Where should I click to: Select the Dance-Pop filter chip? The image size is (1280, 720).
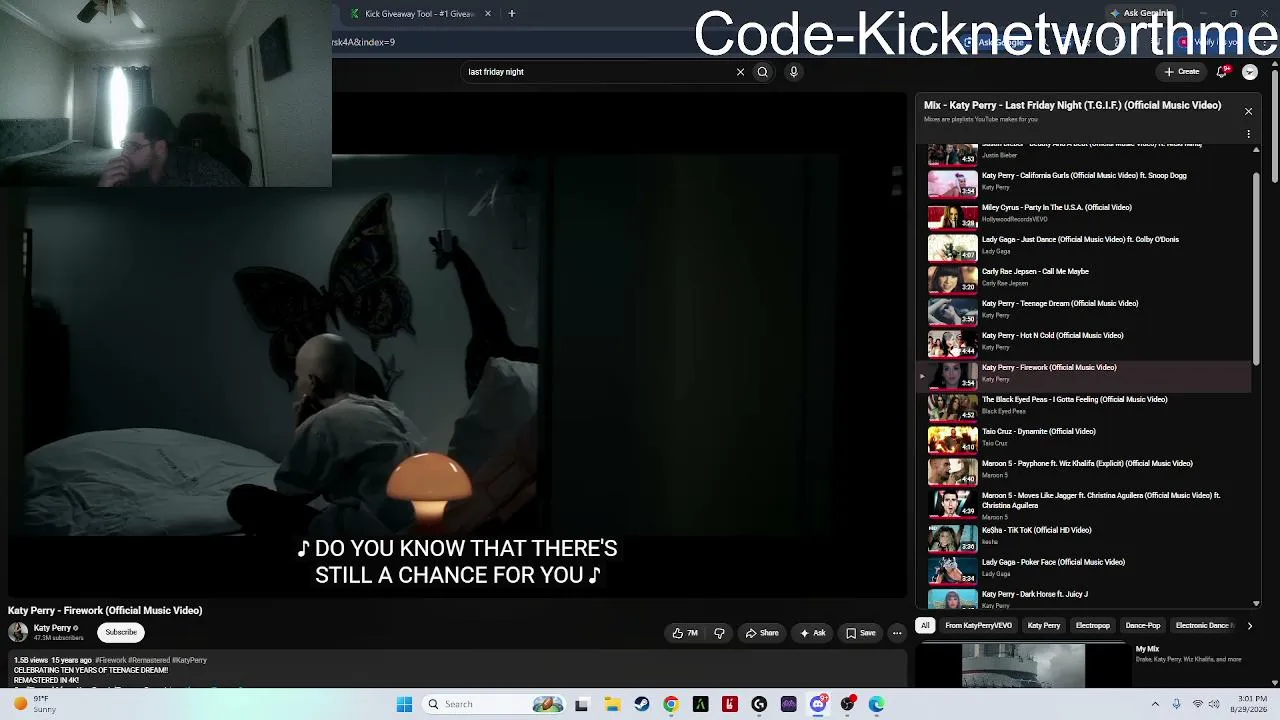tap(1143, 626)
